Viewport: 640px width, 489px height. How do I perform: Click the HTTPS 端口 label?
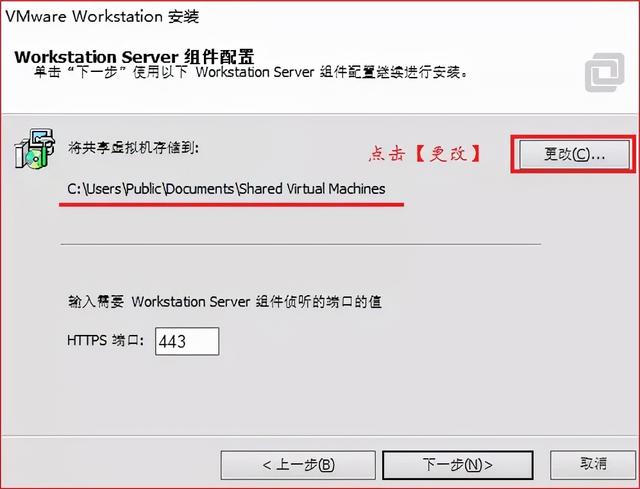click(105, 340)
